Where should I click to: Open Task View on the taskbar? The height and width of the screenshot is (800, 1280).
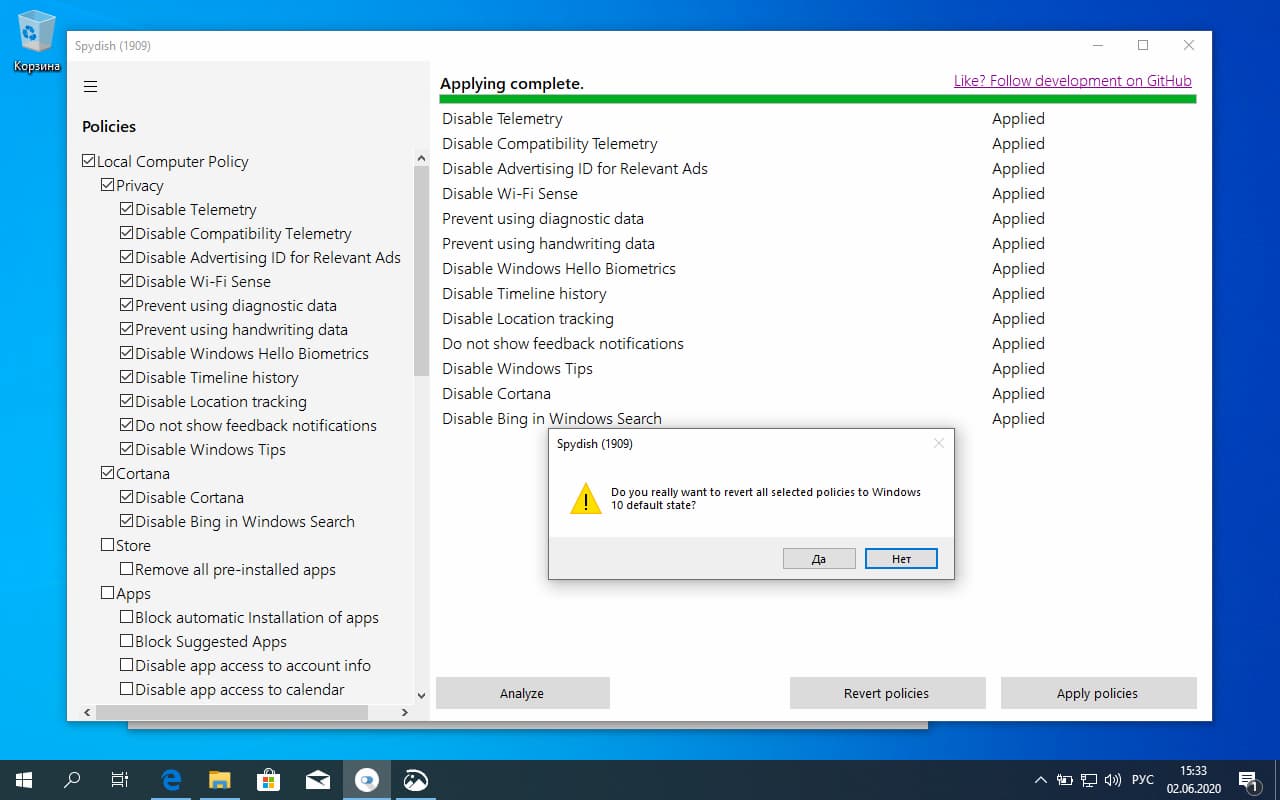tap(119, 780)
